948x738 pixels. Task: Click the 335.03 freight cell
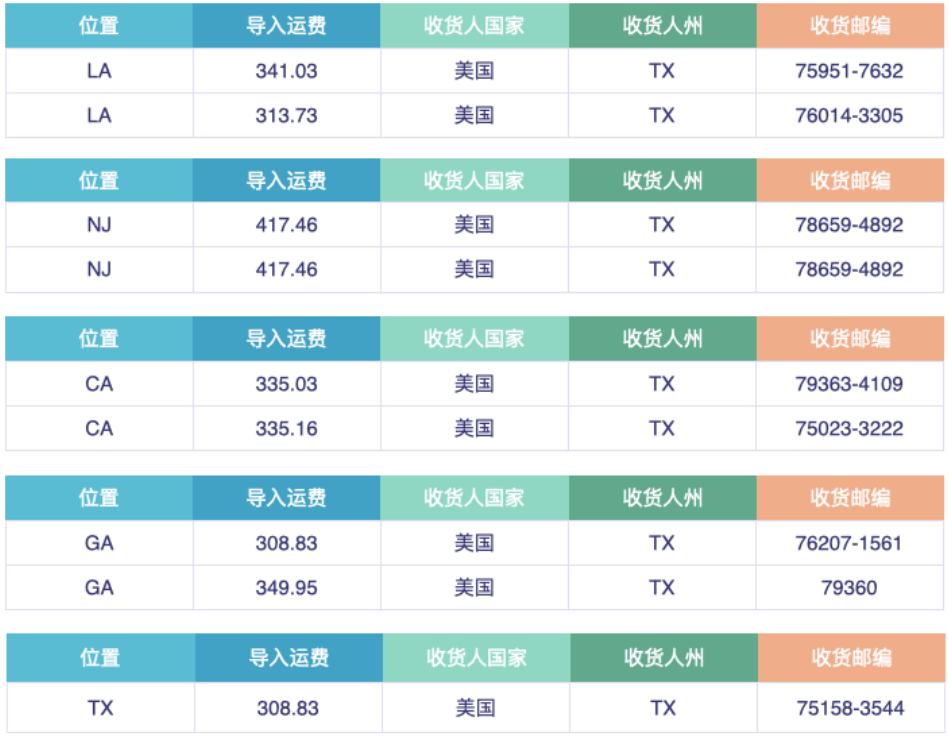tap(286, 384)
